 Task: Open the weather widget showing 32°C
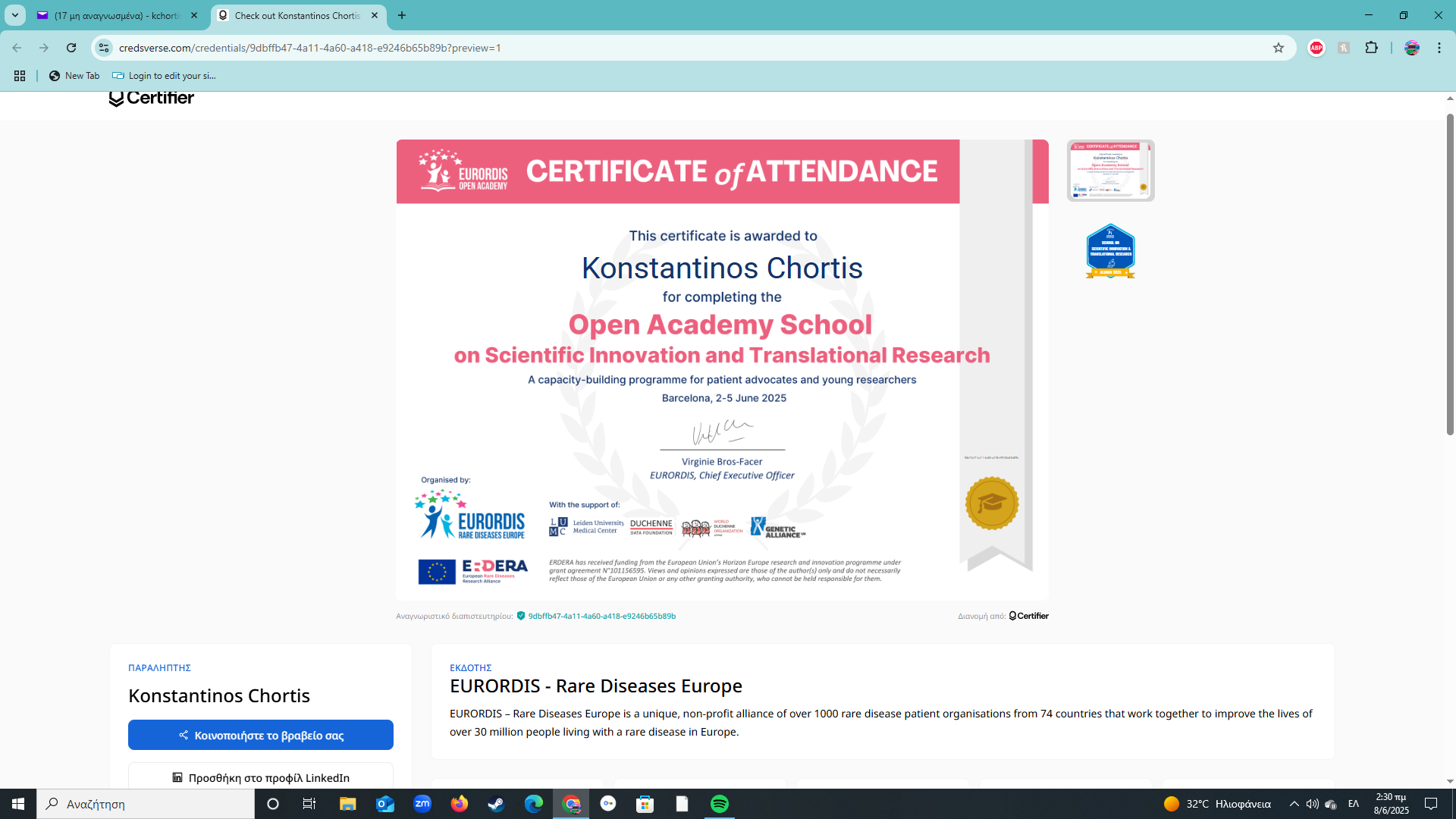coord(1218,804)
